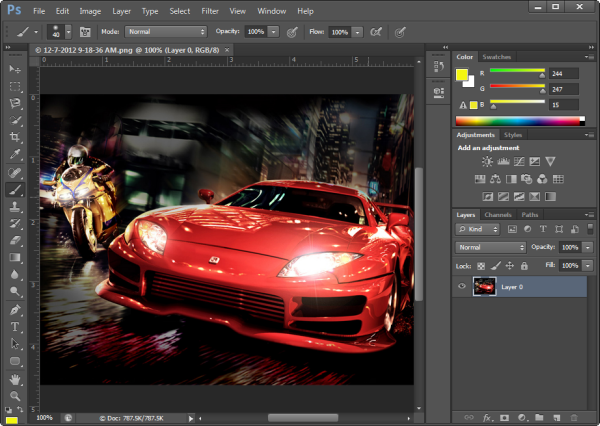Click the foreground color swatch in Color panel
Viewport: 600px width, 426px height.
(463, 75)
